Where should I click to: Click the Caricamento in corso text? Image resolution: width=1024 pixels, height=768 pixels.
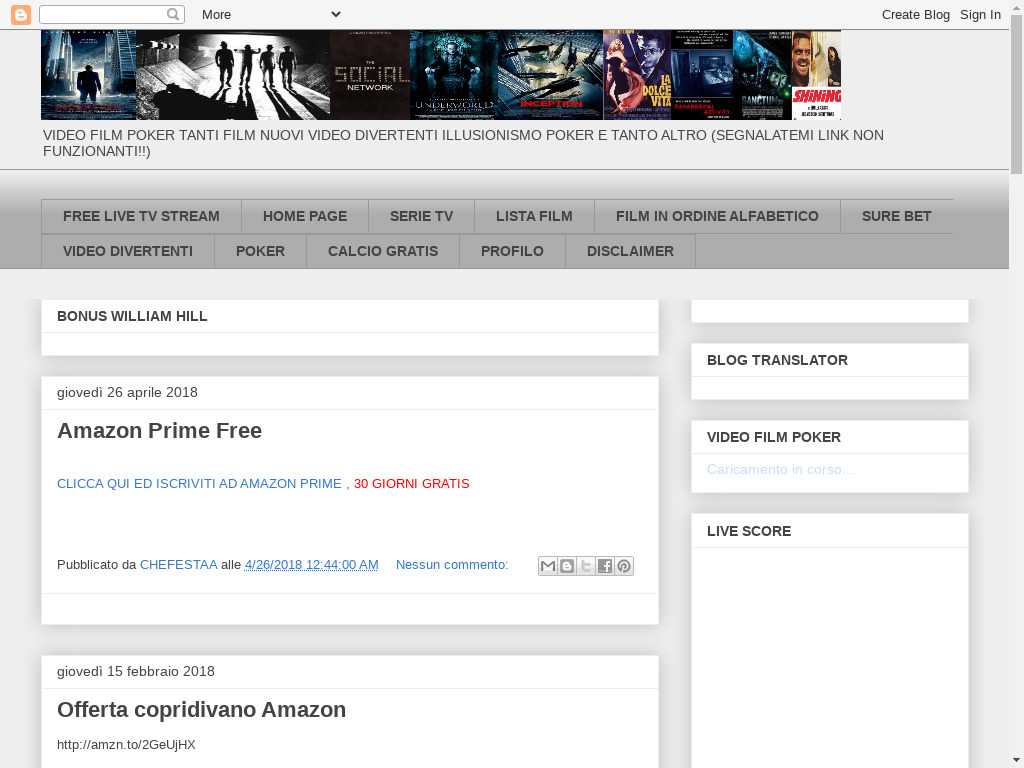[780, 470]
